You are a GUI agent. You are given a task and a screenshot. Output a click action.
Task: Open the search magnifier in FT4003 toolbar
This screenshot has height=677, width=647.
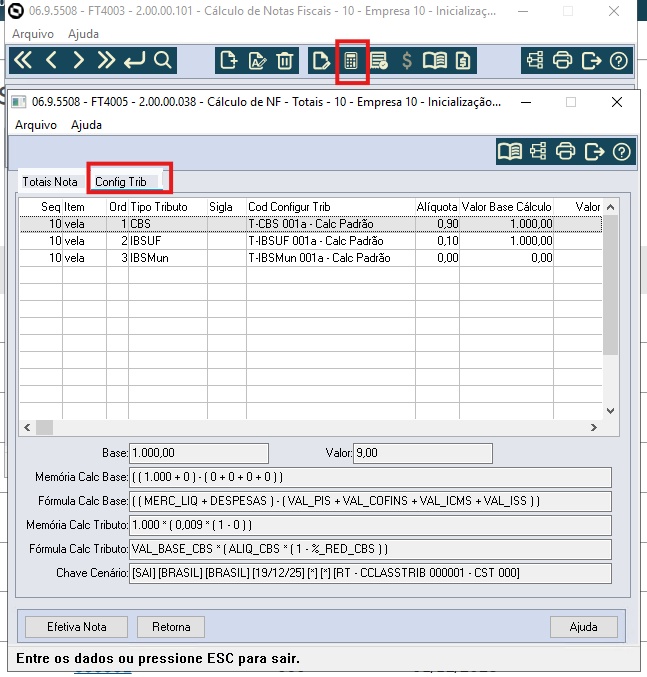pos(163,60)
